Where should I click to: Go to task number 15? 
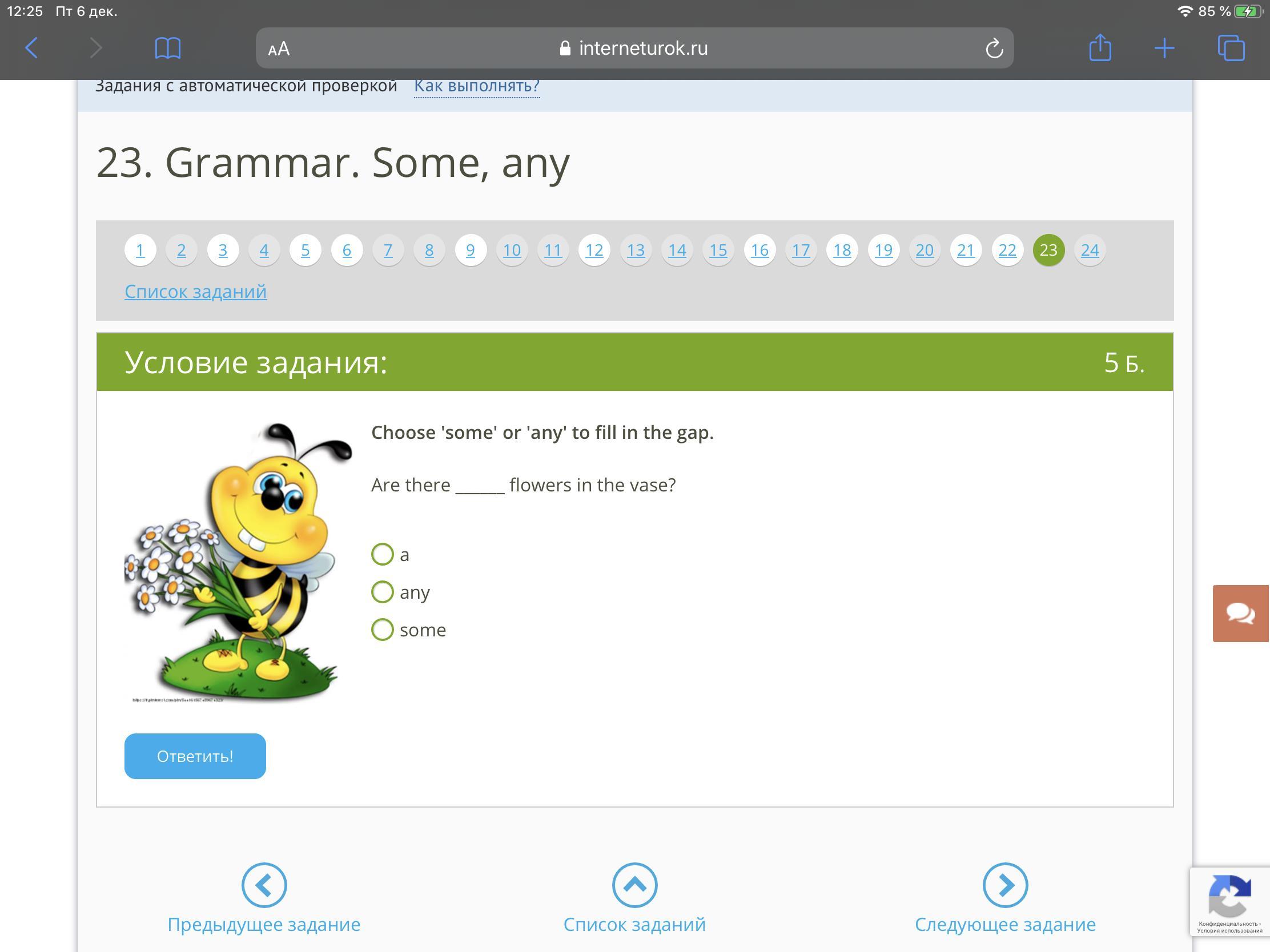click(718, 249)
